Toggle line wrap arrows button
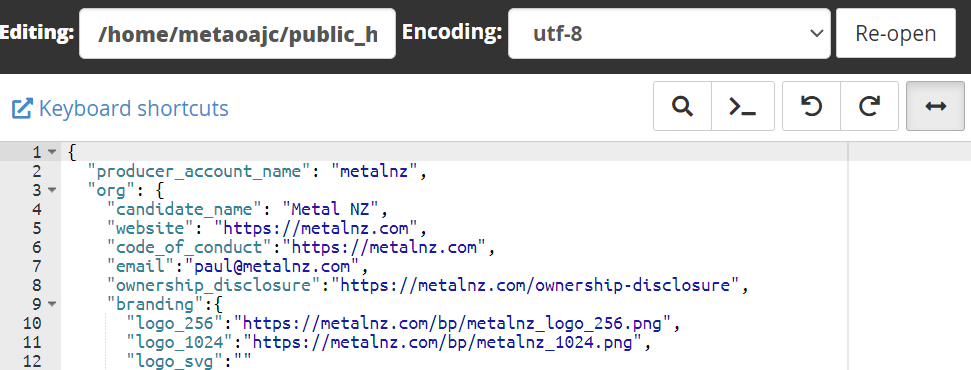Image resolution: width=971 pixels, height=370 pixels. click(935, 106)
